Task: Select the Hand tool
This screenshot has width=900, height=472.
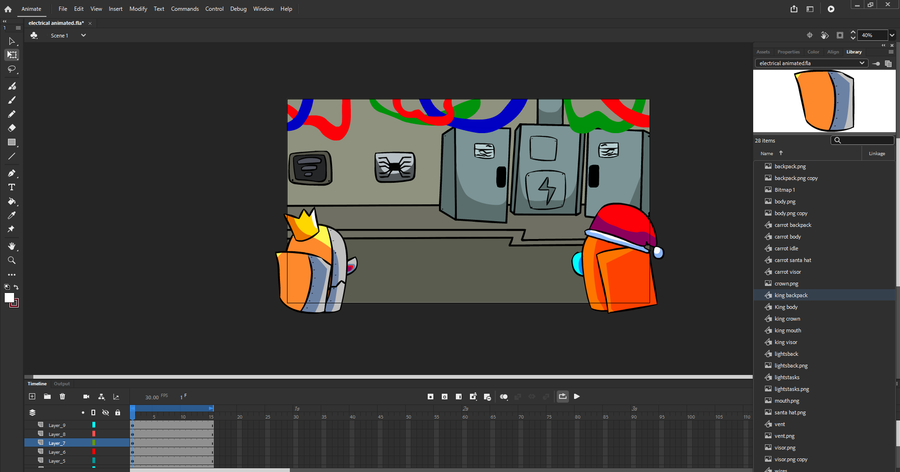Action: point(11,246)
